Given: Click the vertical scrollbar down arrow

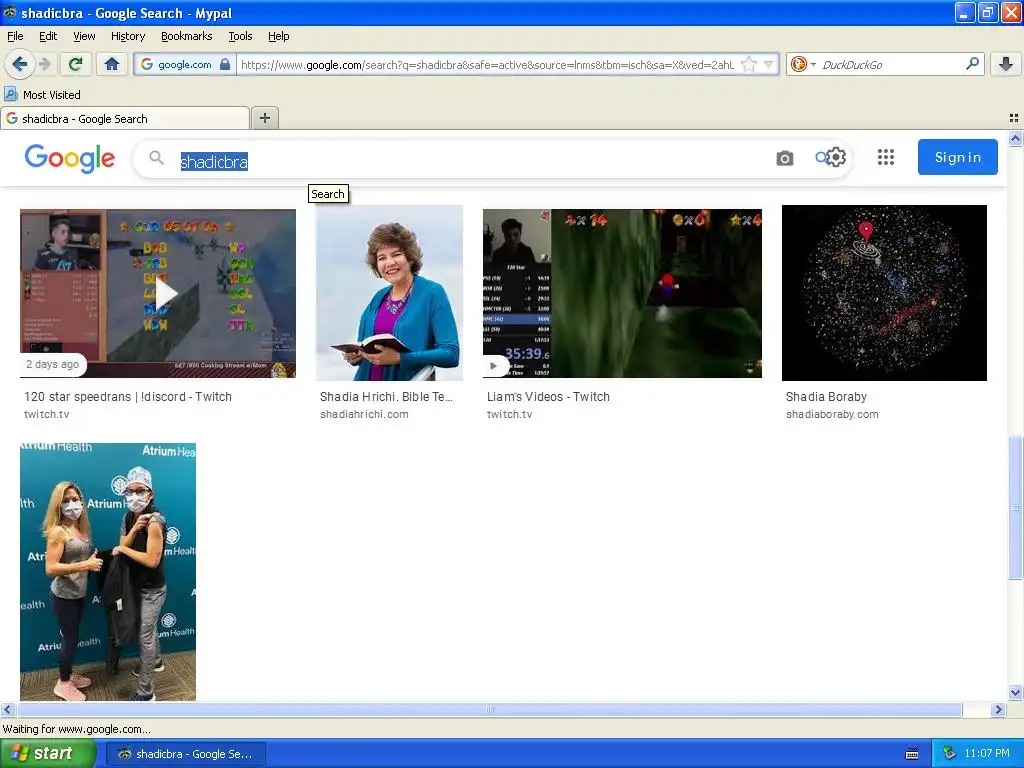Looking at the screenshot, I should pos(1015,693).
